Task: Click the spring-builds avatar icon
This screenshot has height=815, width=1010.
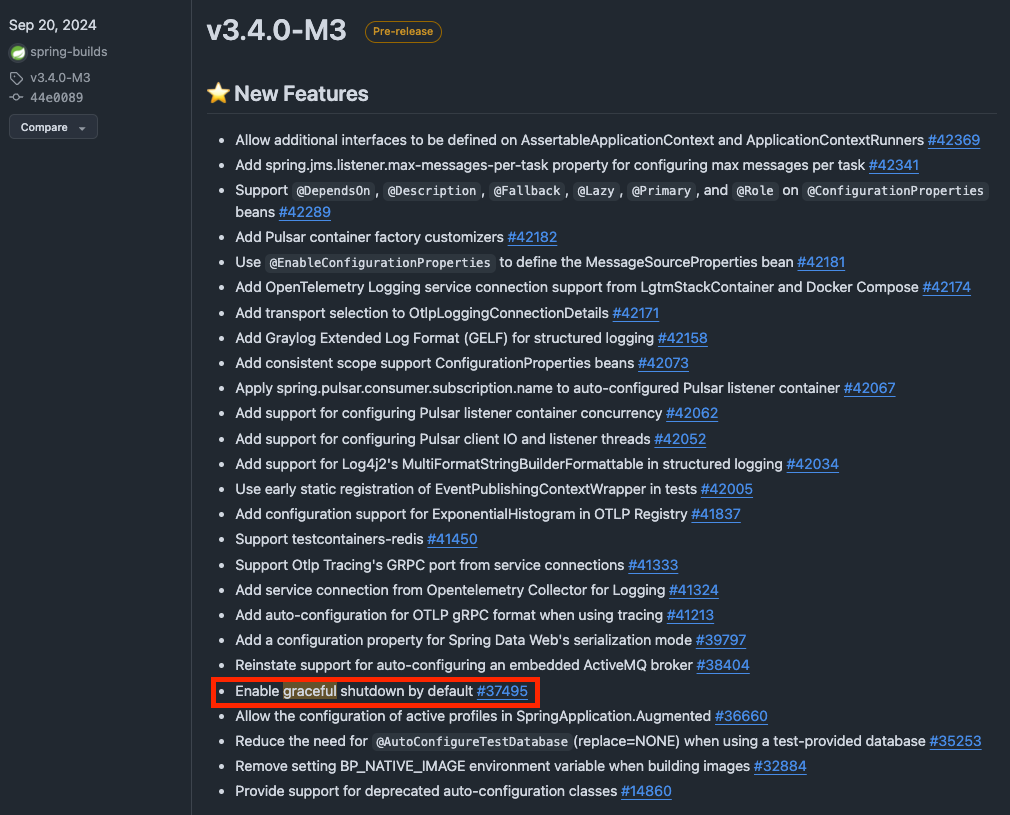Action: click(x=18, y=52)
